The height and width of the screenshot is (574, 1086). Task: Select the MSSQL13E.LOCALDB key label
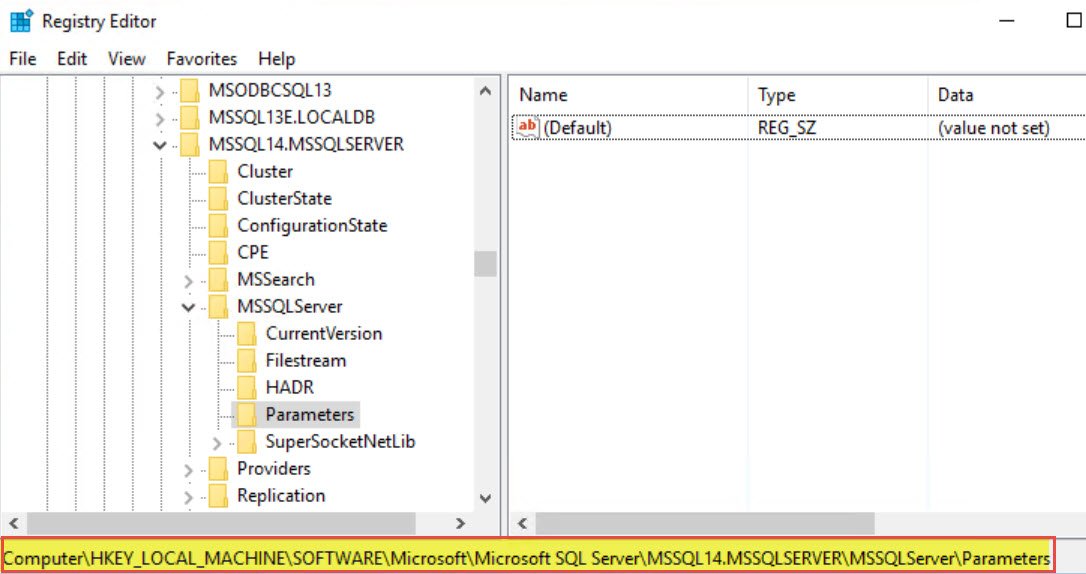[x=292, y=117]
